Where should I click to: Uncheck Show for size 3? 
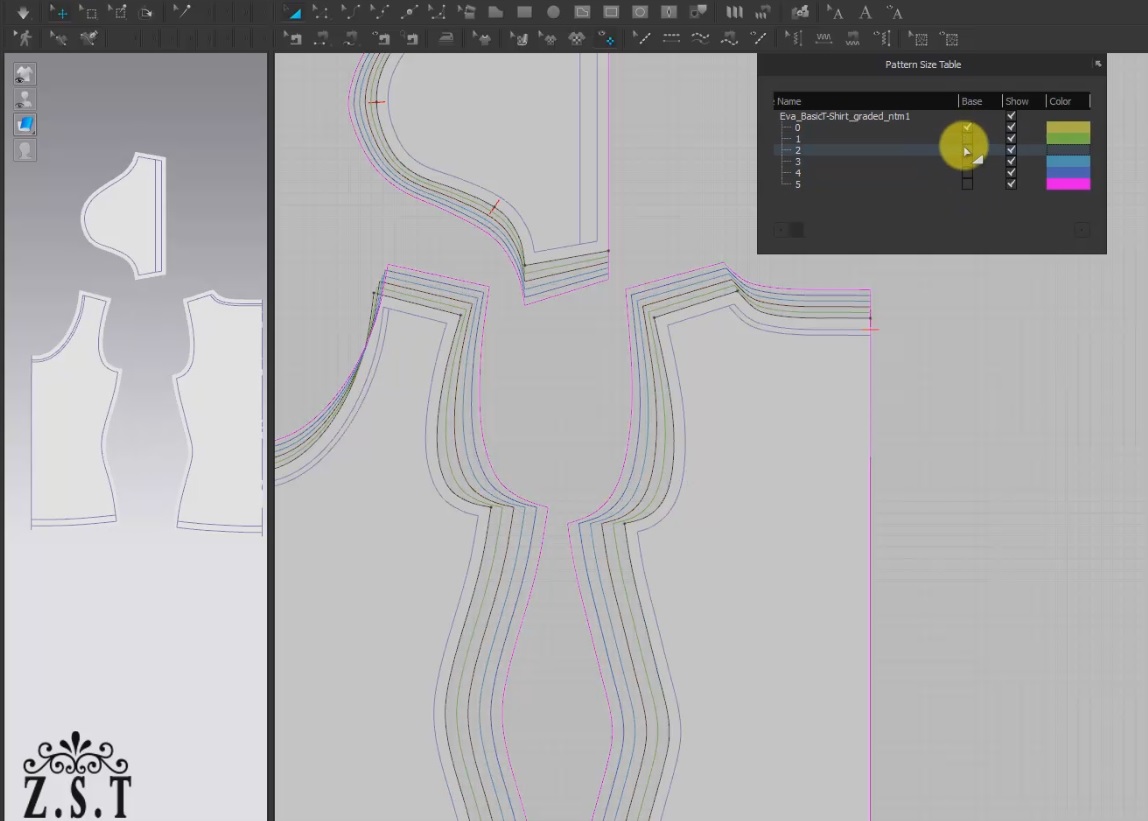pos(1011,161)
